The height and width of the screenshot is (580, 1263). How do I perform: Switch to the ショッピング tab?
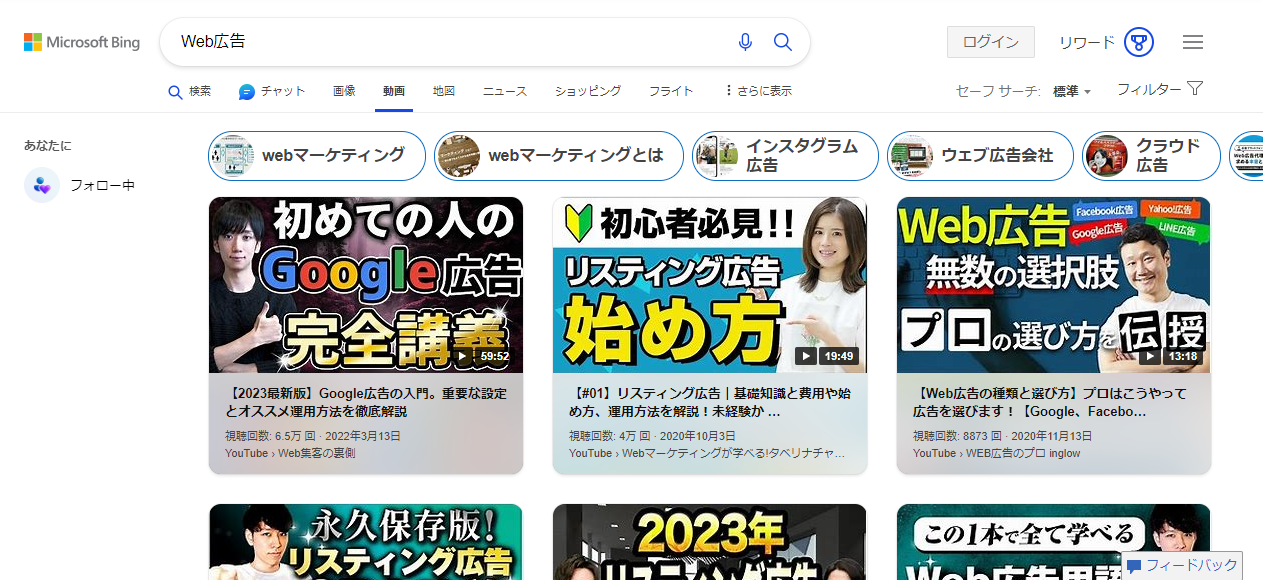[x=588, y=91]
